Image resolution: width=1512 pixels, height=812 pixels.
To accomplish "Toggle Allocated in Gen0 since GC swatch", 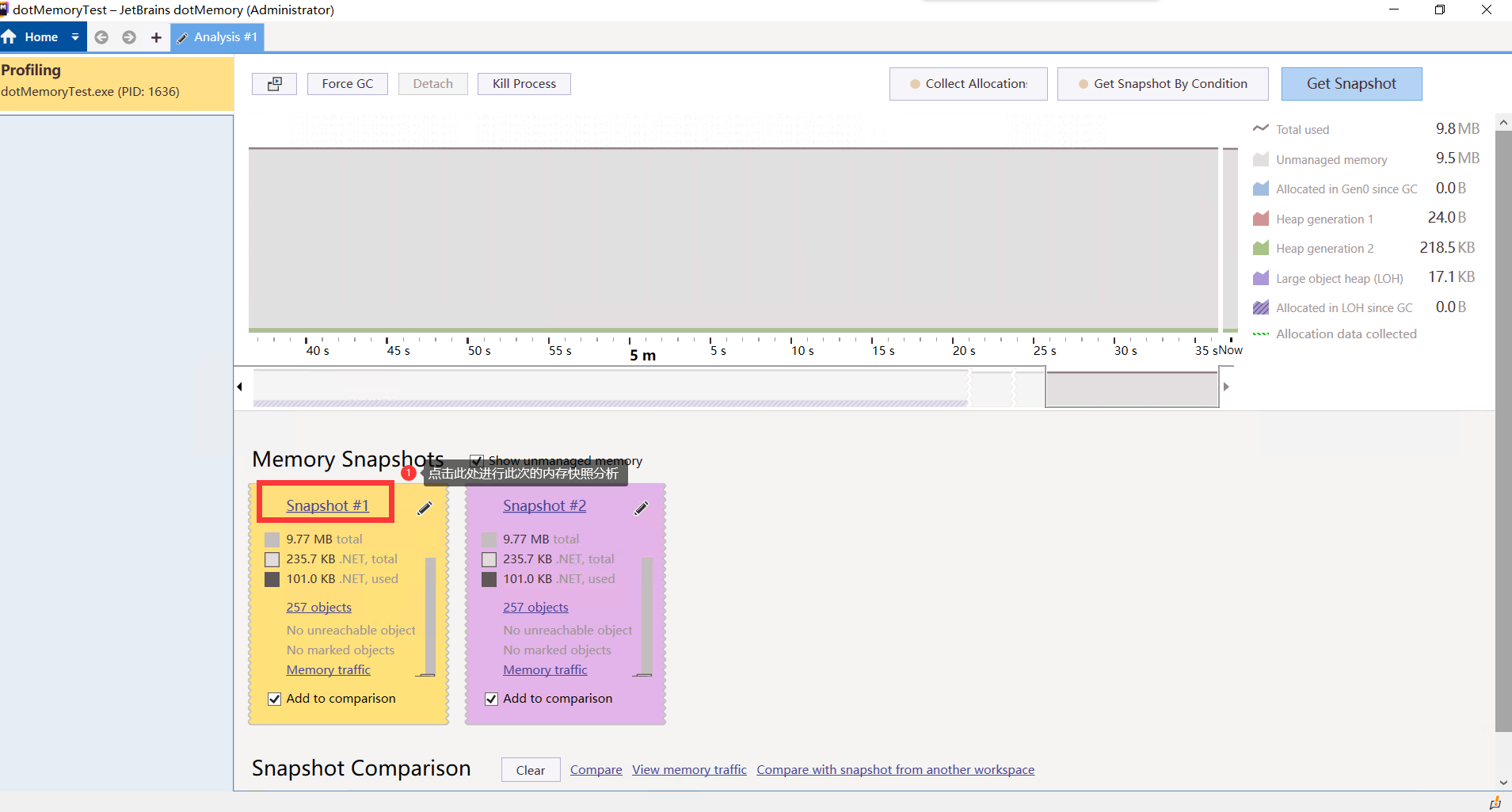I will pyautogui.click(x=1261, y=189).
